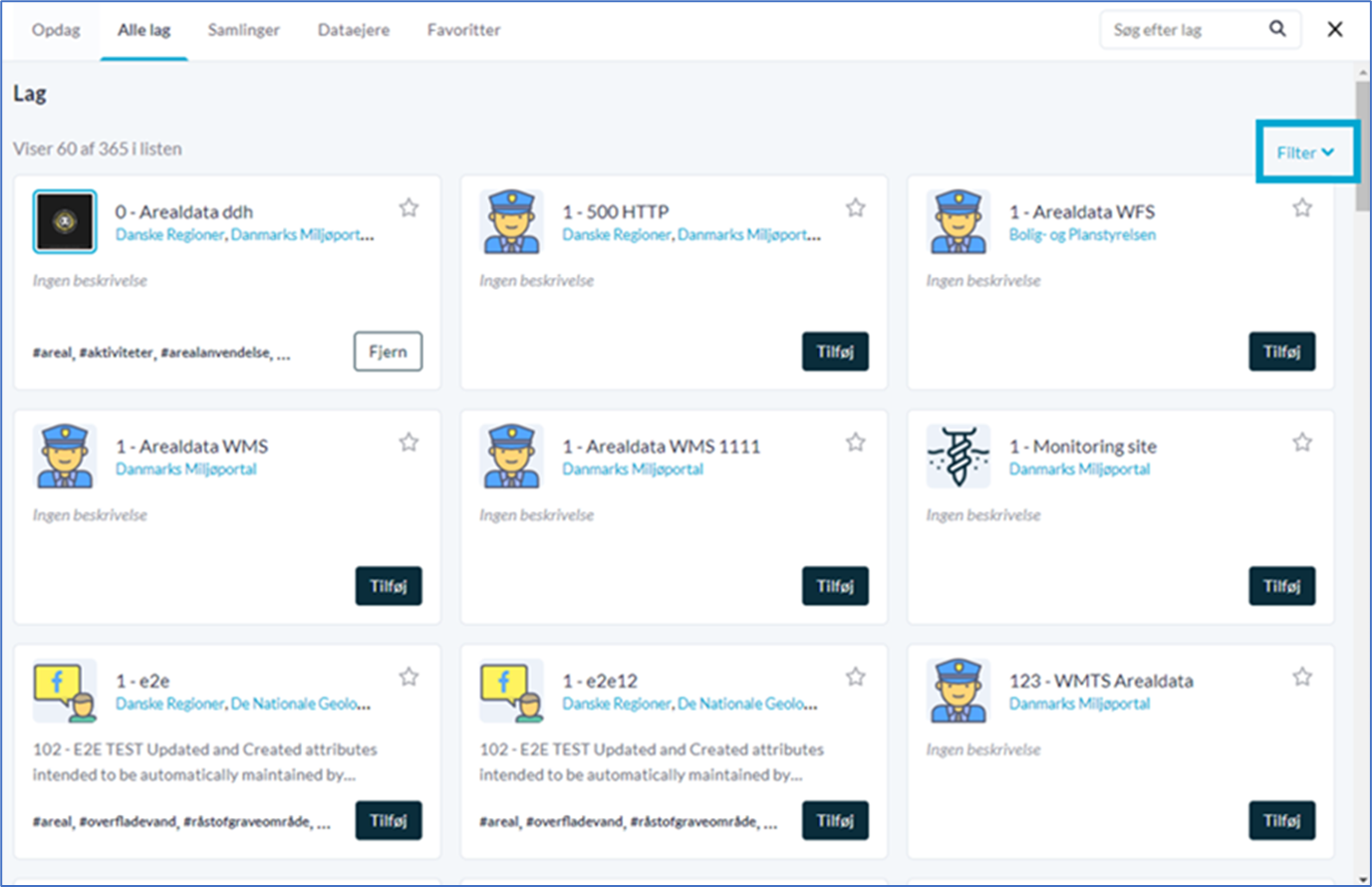
Task: Click the Facebook chat icon of 1 - e2e12
Action: pos(511,691)
